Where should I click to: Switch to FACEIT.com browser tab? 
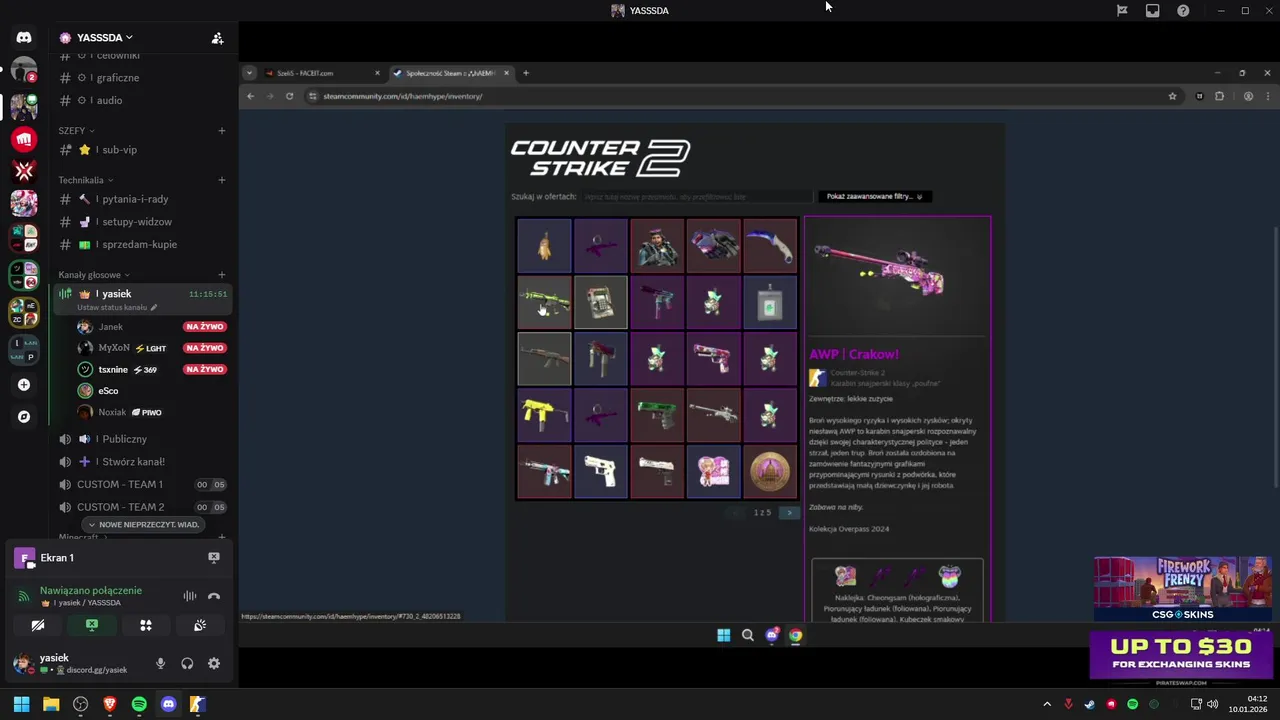point(322,73)
